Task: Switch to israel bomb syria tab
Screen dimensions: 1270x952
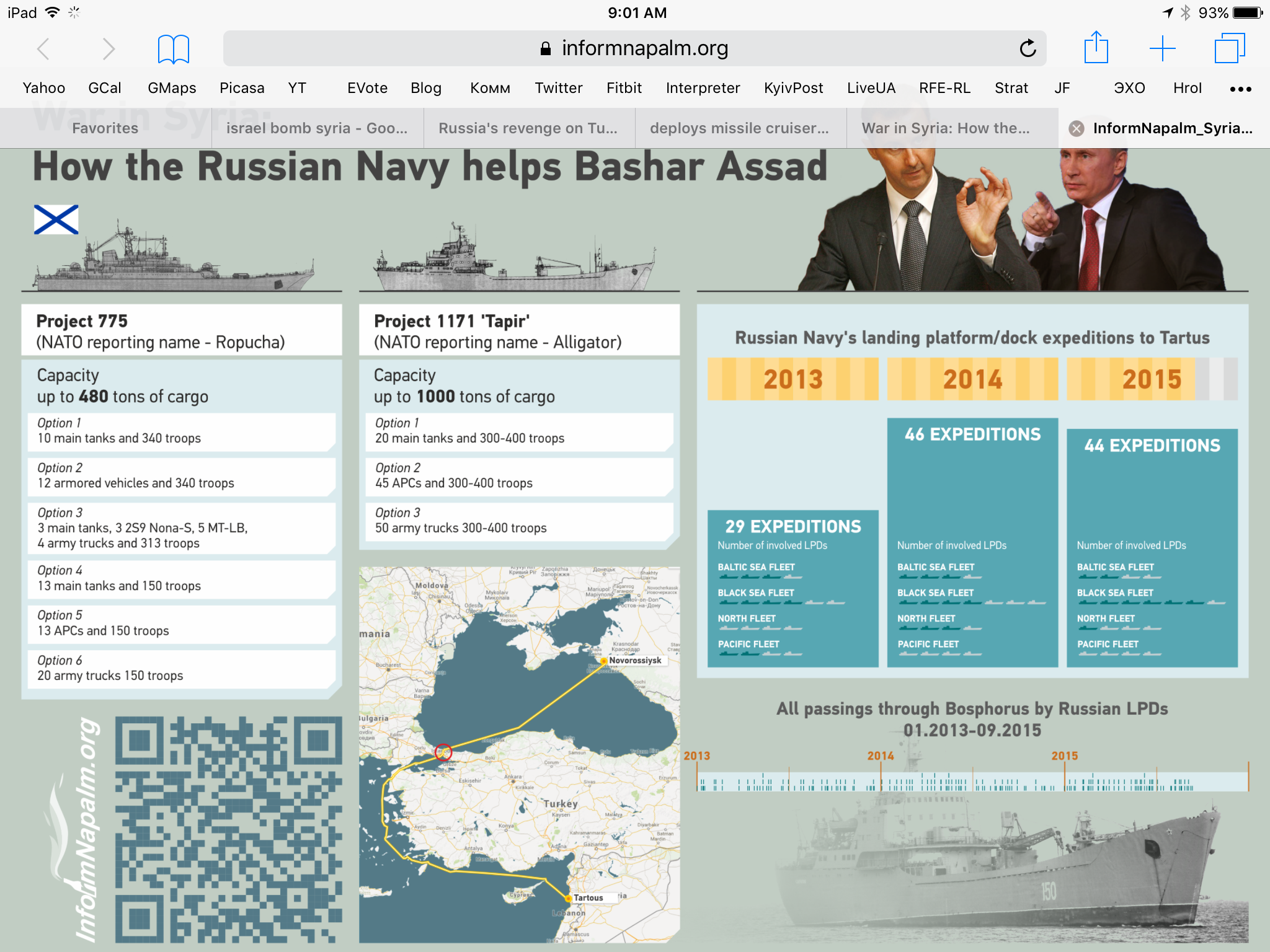Action: tap(317, 128)
